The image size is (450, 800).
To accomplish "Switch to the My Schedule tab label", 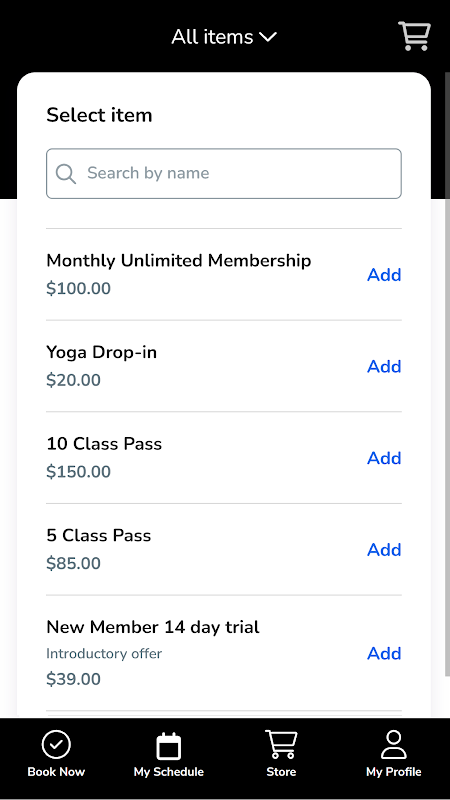I will tap(168, 772).
